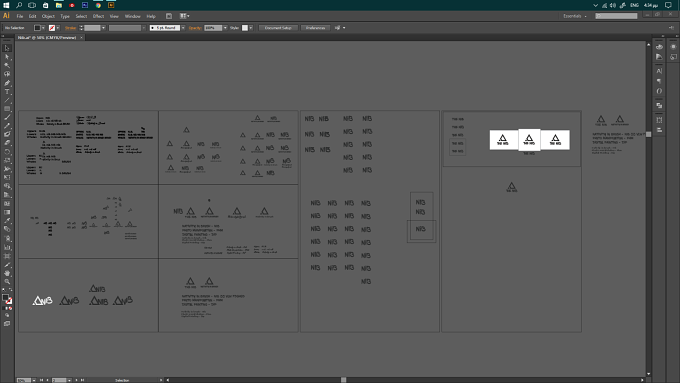Toggle the drawing mode button
The image size is (680, 383).
[7, 315]
